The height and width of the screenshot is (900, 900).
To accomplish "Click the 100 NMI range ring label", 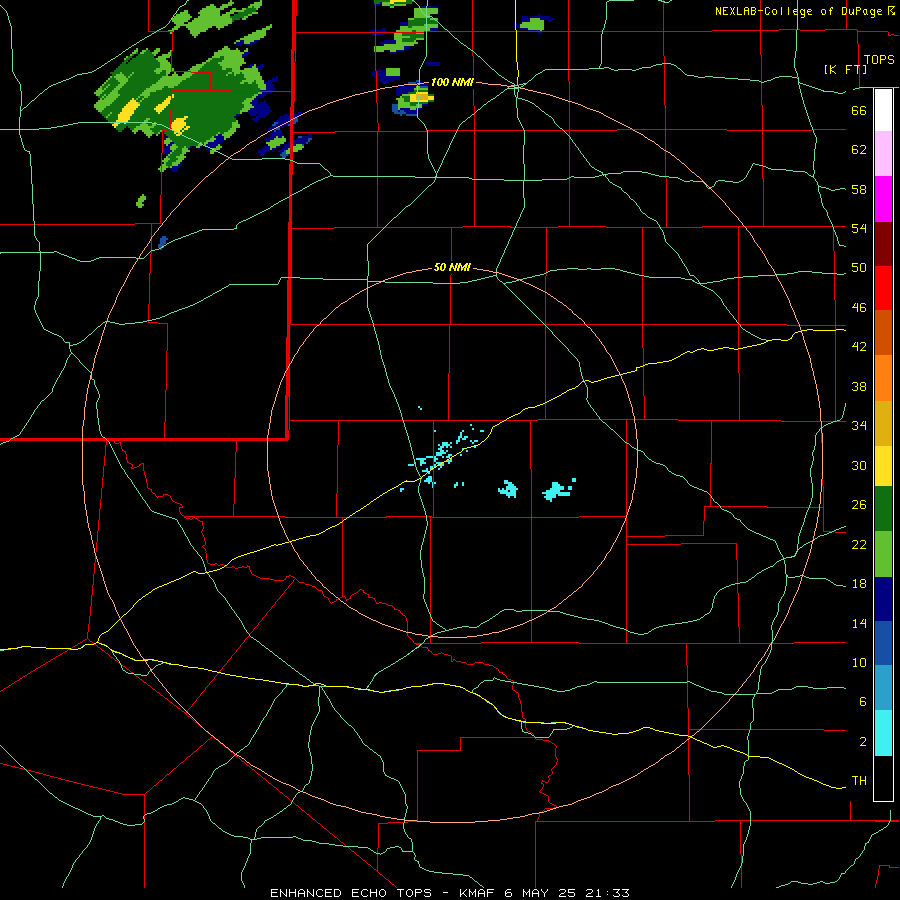I will point(452,82).
